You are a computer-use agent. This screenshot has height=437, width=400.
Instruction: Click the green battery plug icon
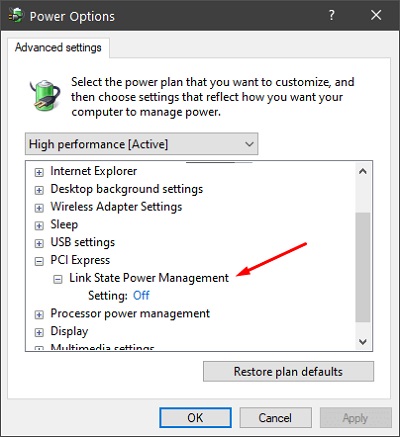click(44, 95)
